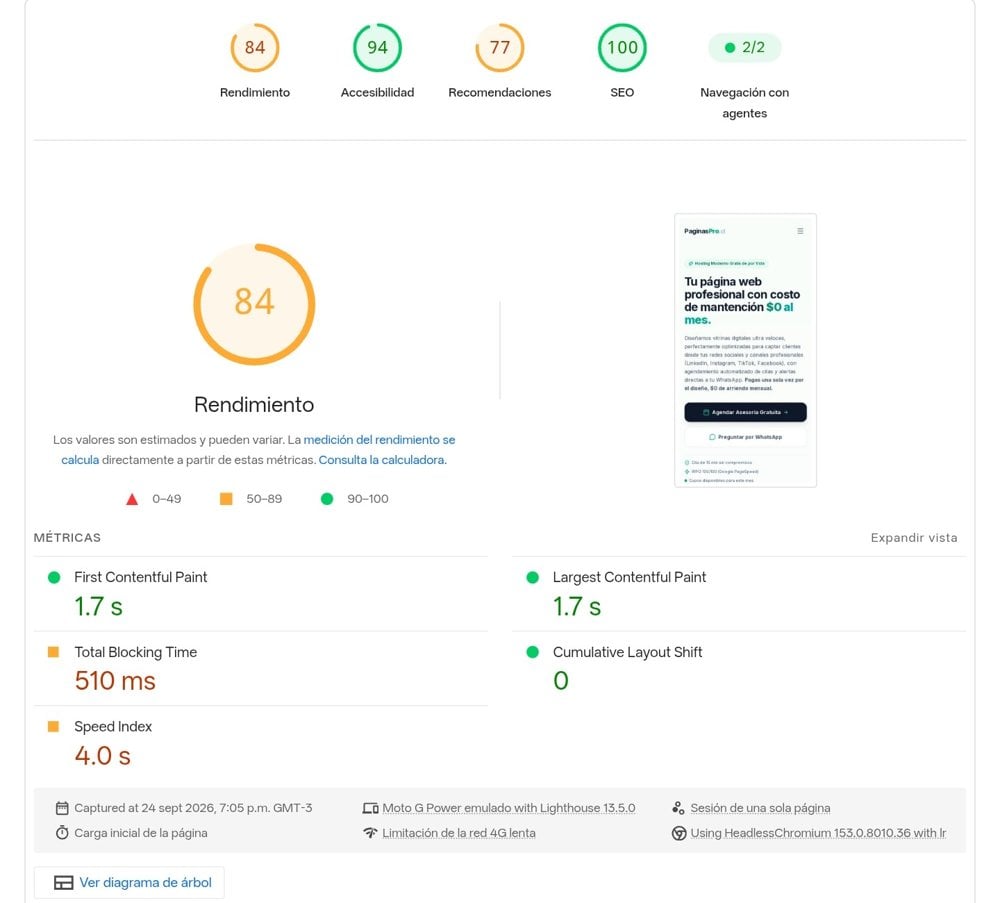Screen dimensions: 1000x903
Task: Click the 1.7 s First Contentful Paint value
Action: (x=98, y=606)
